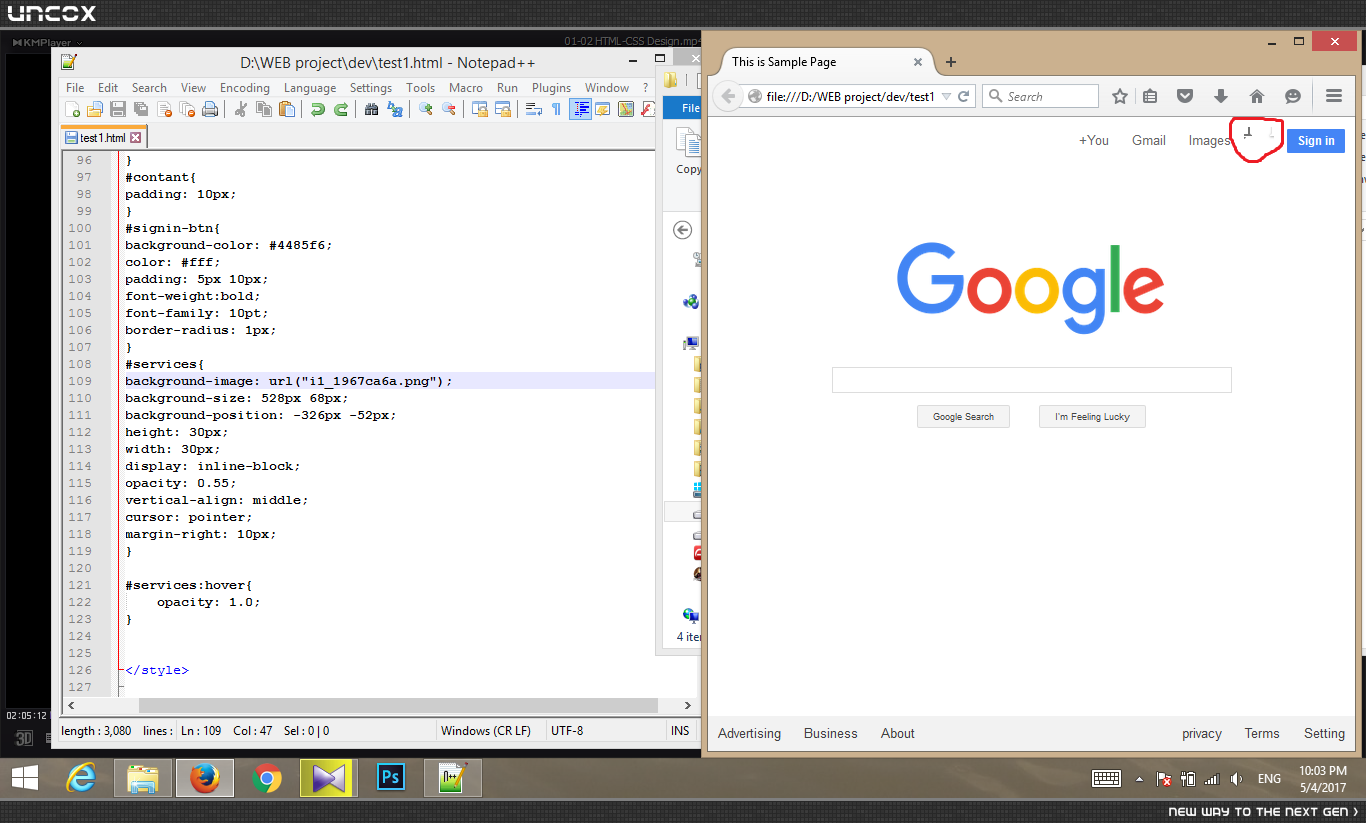
Task: Open the Encoding menu in Notepad++
Action: (245, 88)
